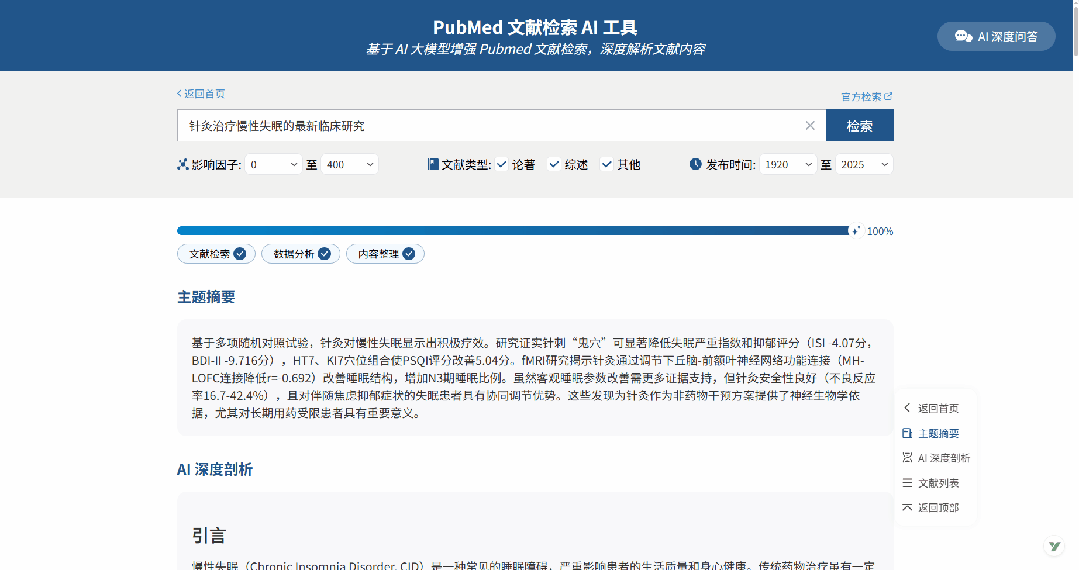Screen dimensions: 1079x570
Task: Click the PubMed 文献检索 AI 工具 title
Action: click(535, 28)
